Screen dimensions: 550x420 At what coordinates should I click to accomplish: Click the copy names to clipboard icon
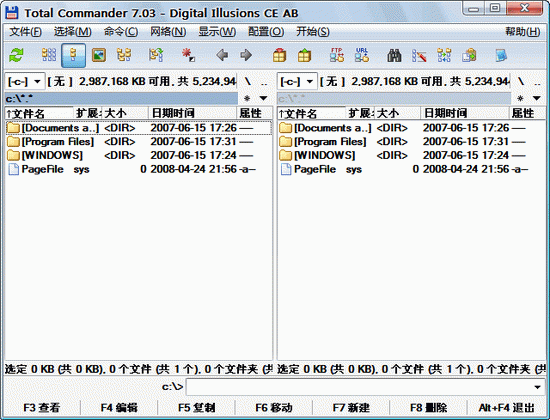(469, 55)
